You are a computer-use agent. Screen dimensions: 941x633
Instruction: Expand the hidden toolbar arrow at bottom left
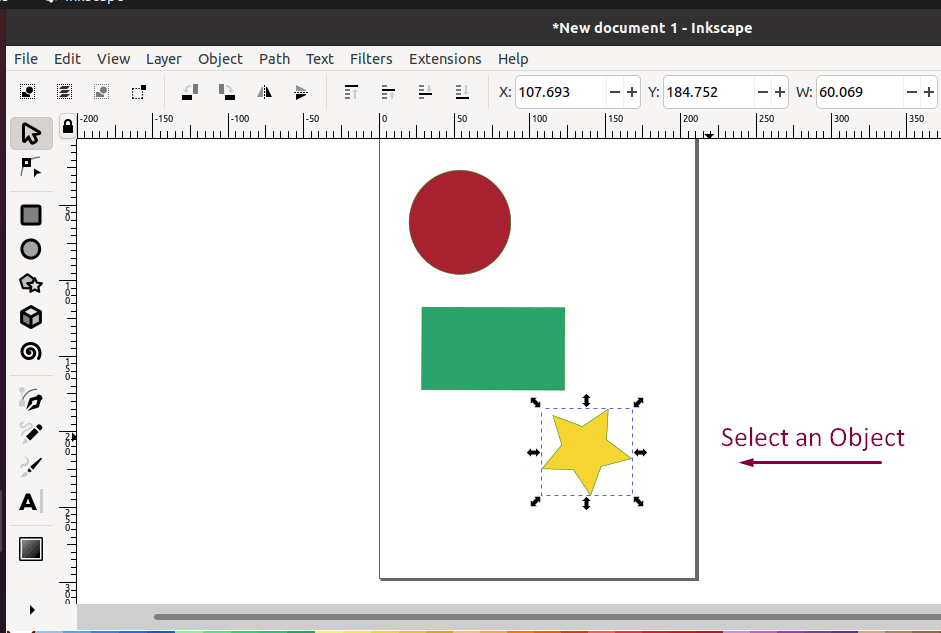[30, 609]
